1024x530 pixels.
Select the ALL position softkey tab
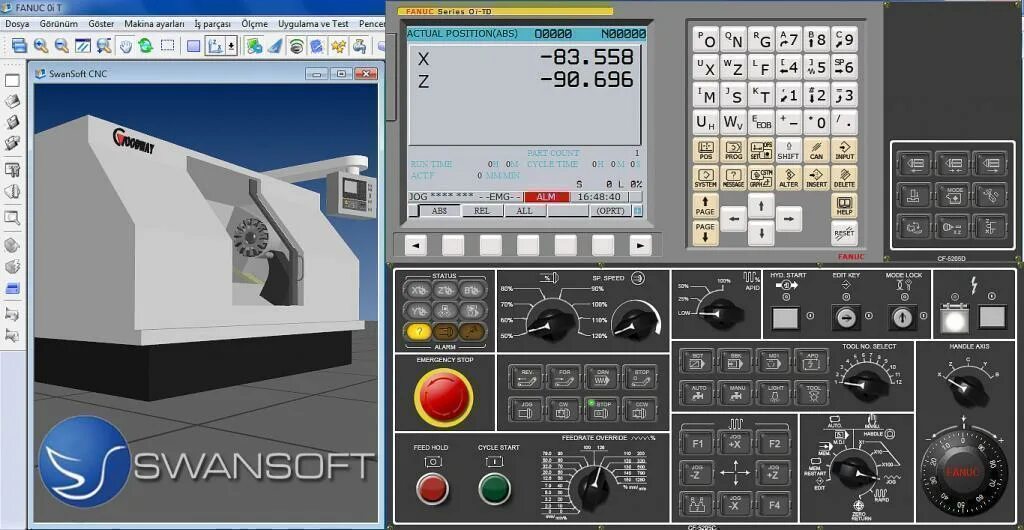coord(524,211)
